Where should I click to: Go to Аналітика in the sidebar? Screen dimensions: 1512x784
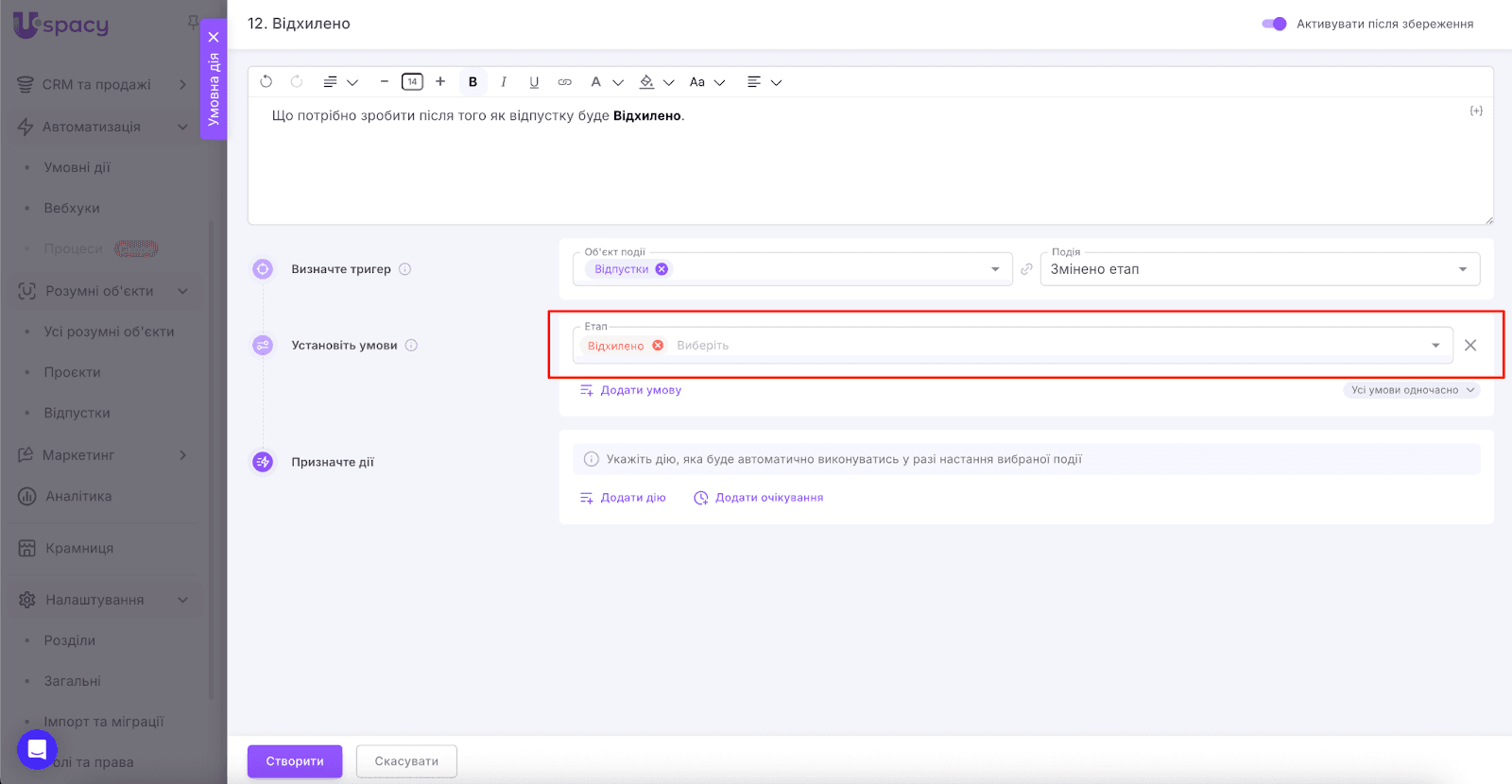click(x=78, y=496)
